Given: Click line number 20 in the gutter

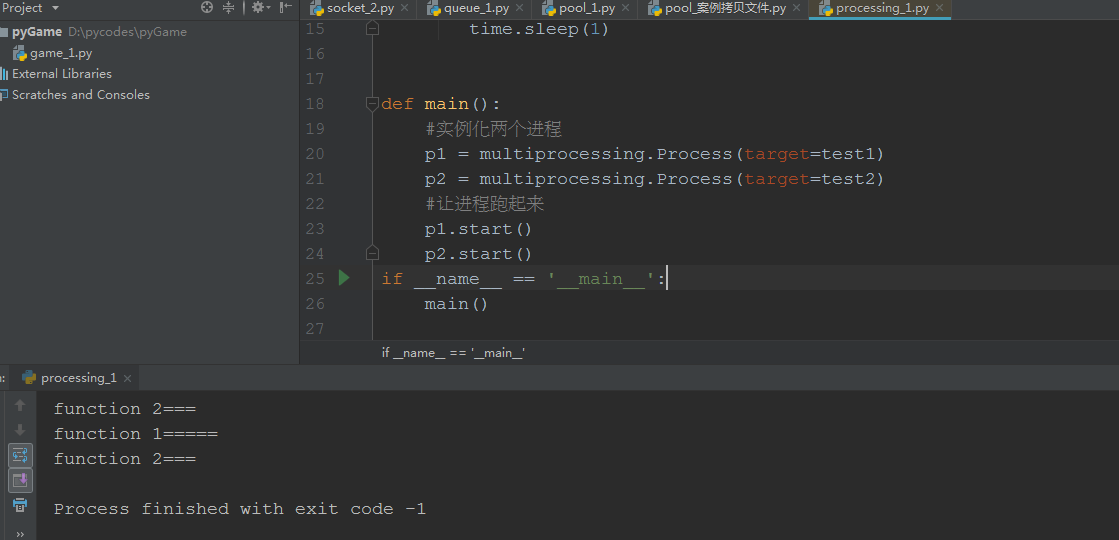Looking at the screenshot, I should click(315, 154).
